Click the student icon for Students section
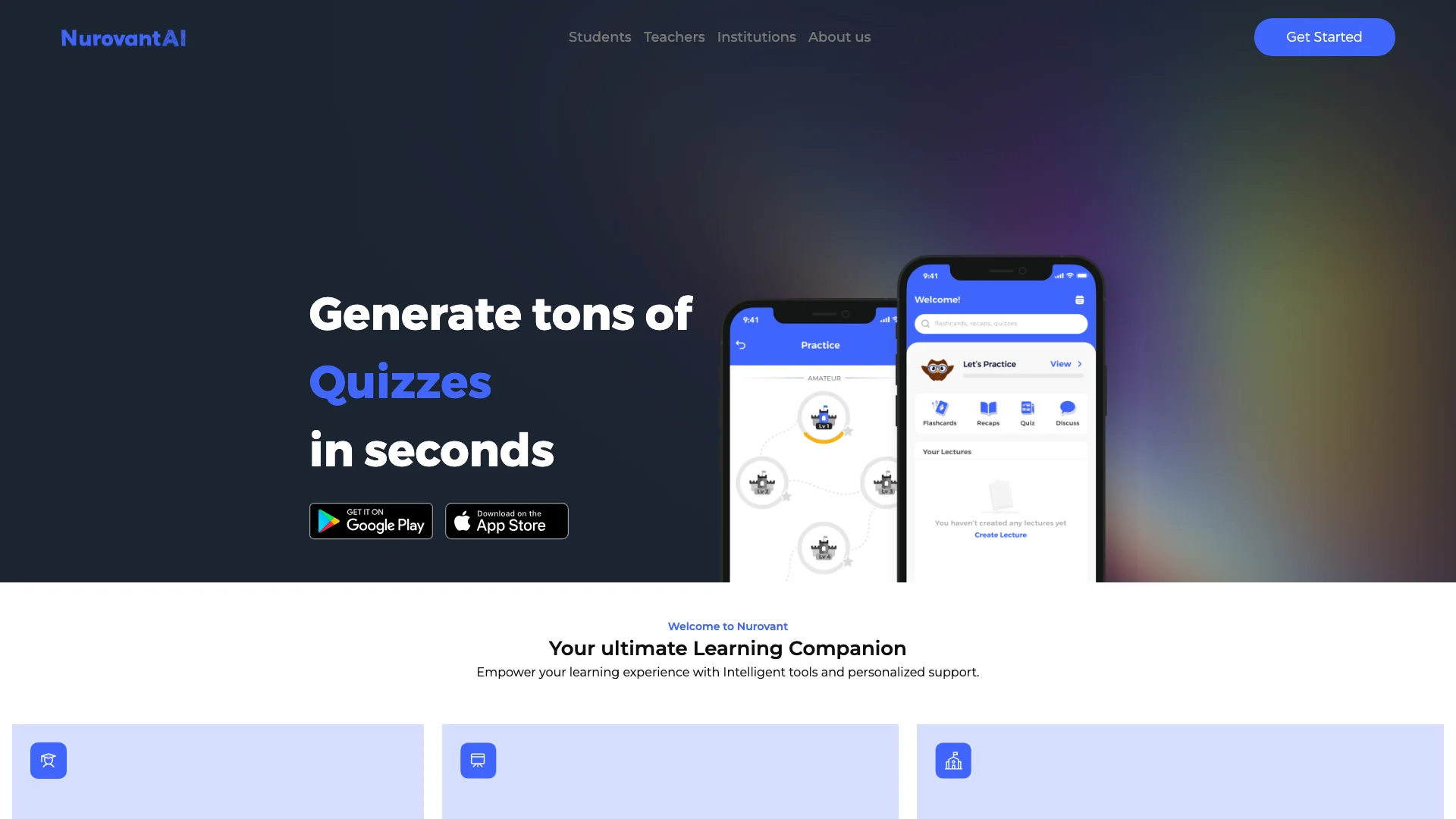The image size is (1456, 819). coord(48,759)
